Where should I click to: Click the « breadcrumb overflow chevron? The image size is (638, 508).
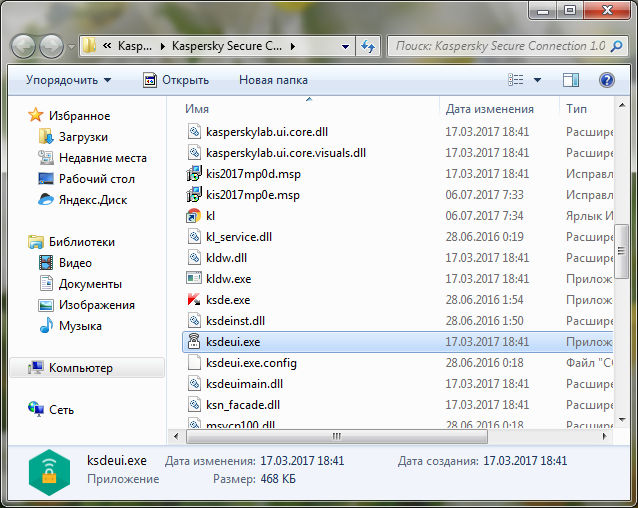pyautogui.click(x=107, y=46)
